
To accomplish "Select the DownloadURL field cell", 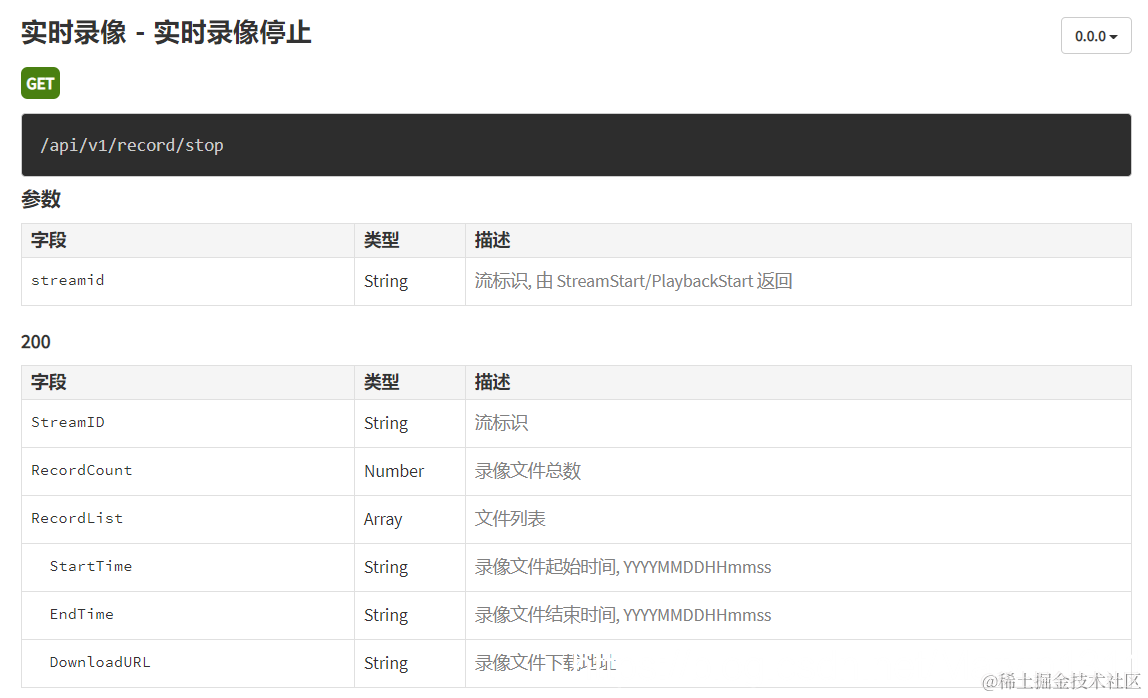I will (188, 664).
